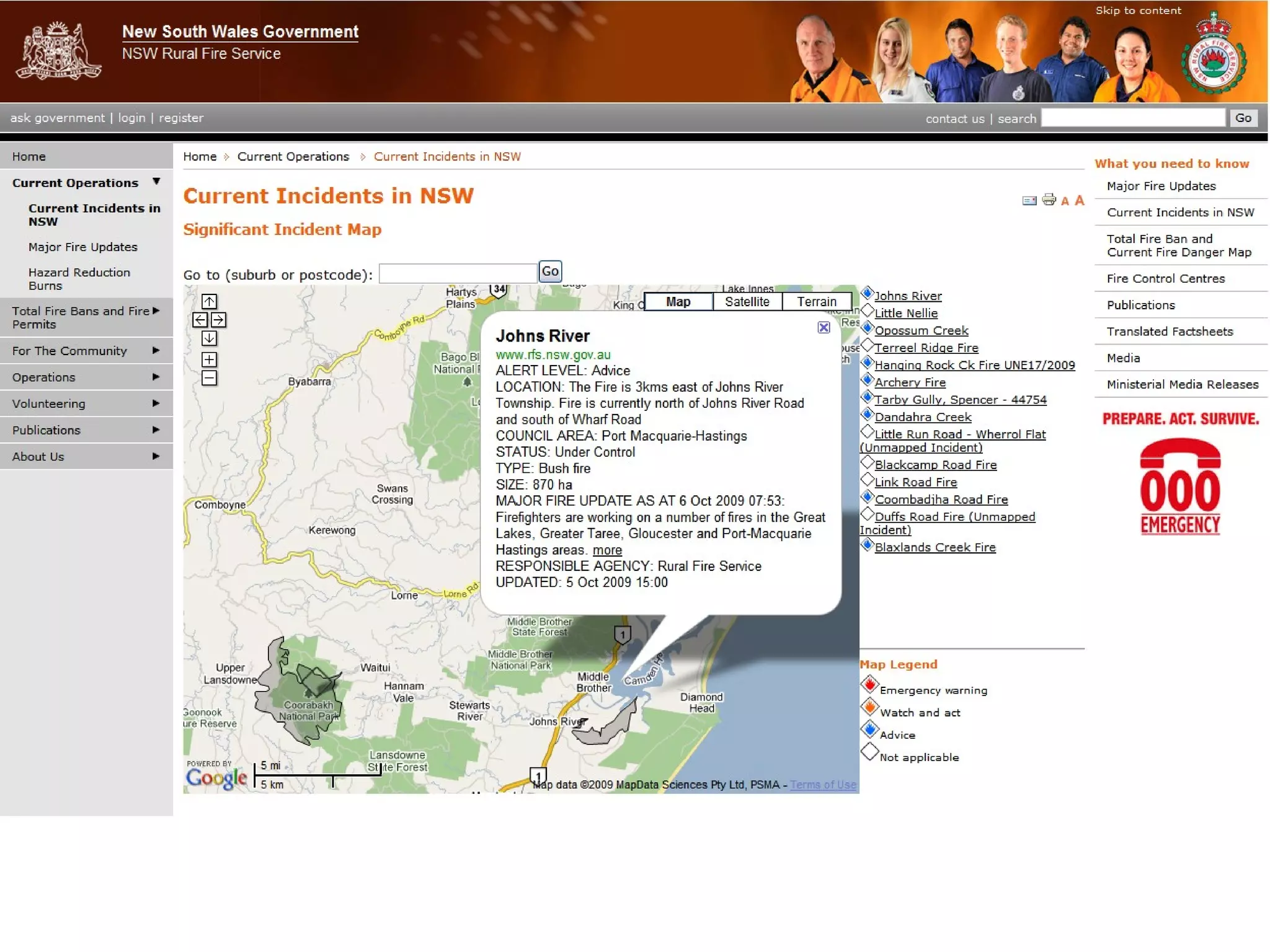The width and height of the screenshot is (1270, 952).
Task: Click the suburb or postcode input field
Action: [458, 273]
